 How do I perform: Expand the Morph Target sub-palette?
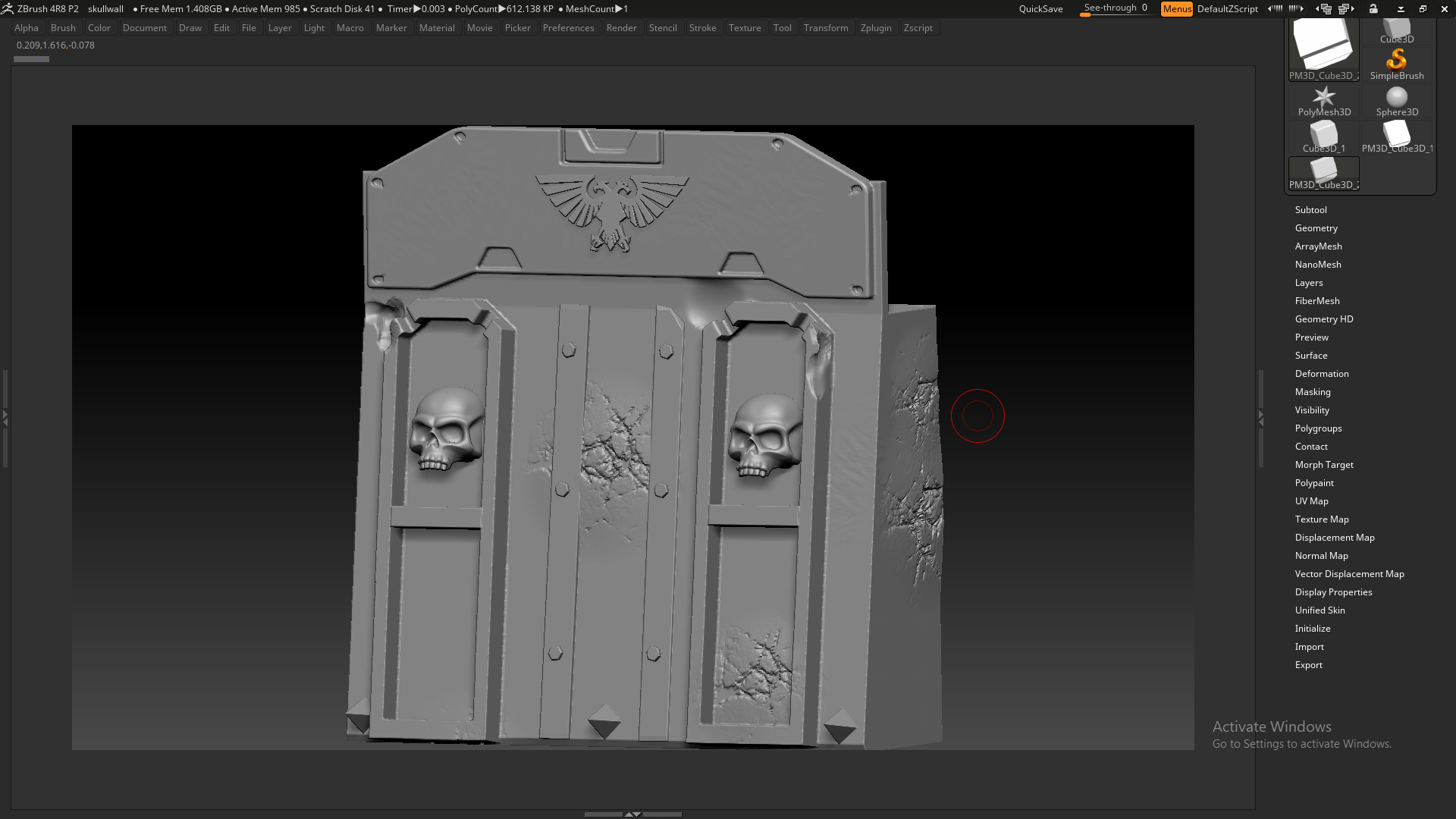[1324, 465]
